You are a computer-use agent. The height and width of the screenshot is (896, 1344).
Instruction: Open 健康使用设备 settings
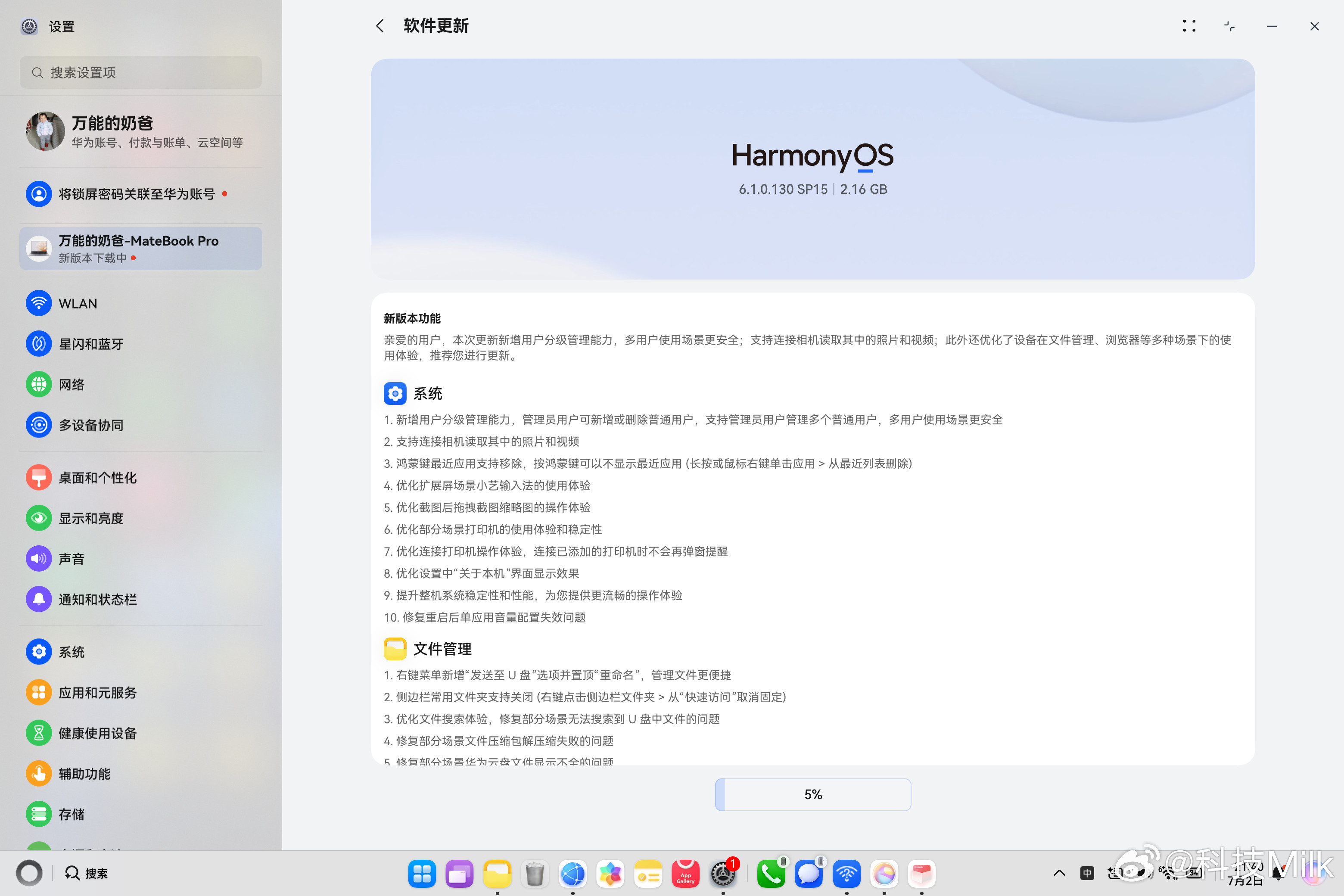(141, 733)
